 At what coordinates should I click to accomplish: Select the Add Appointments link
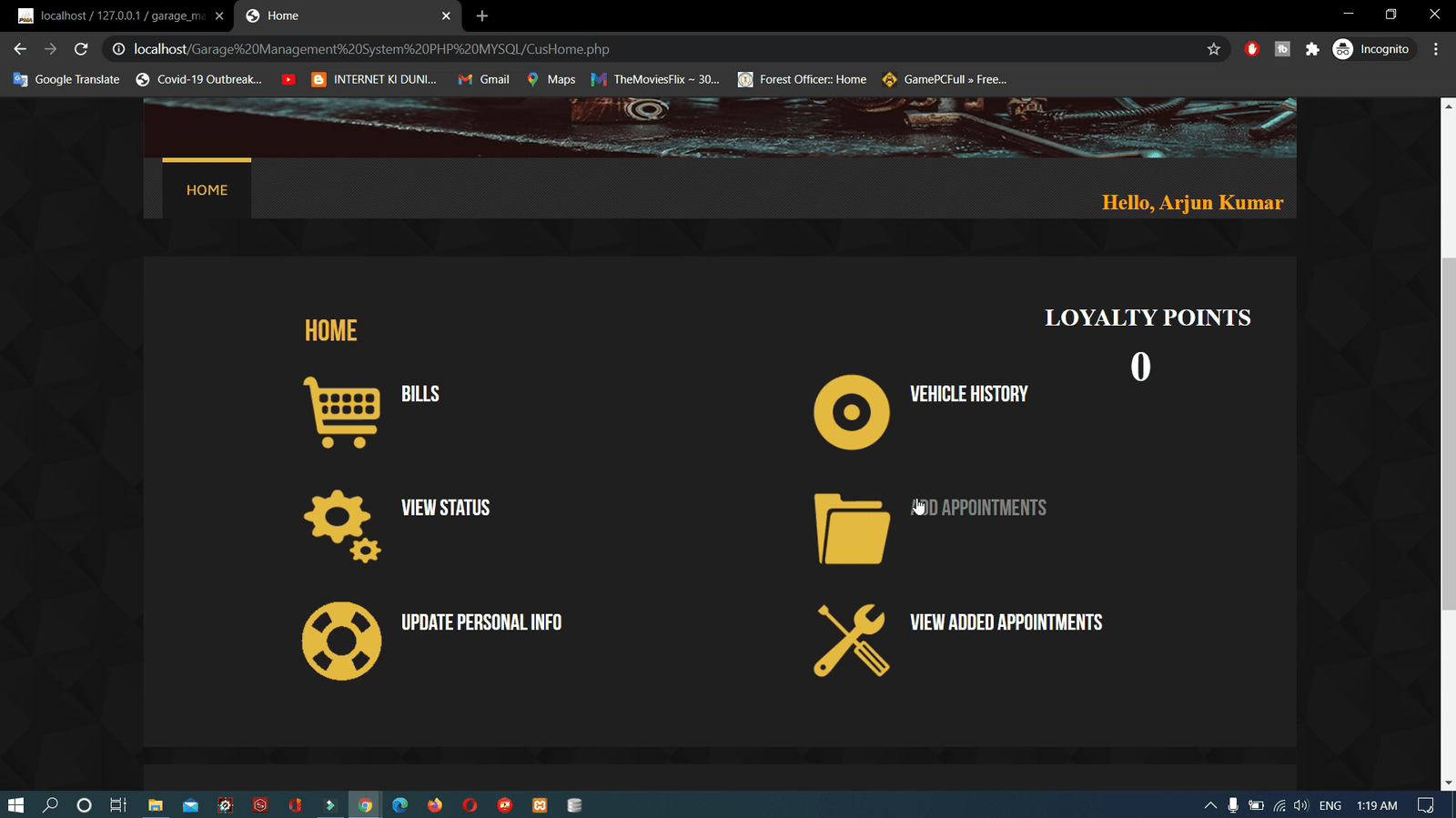point(978,508)
